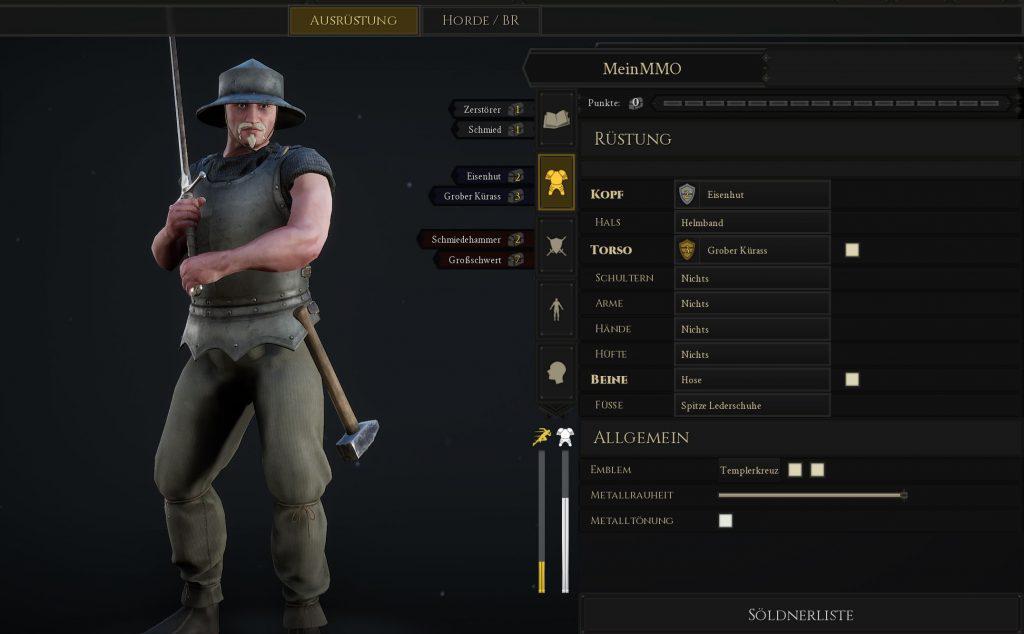Screen dimensions: 1024x634
Task: Pick the Torso color swatch
Action: pos(852,250)
